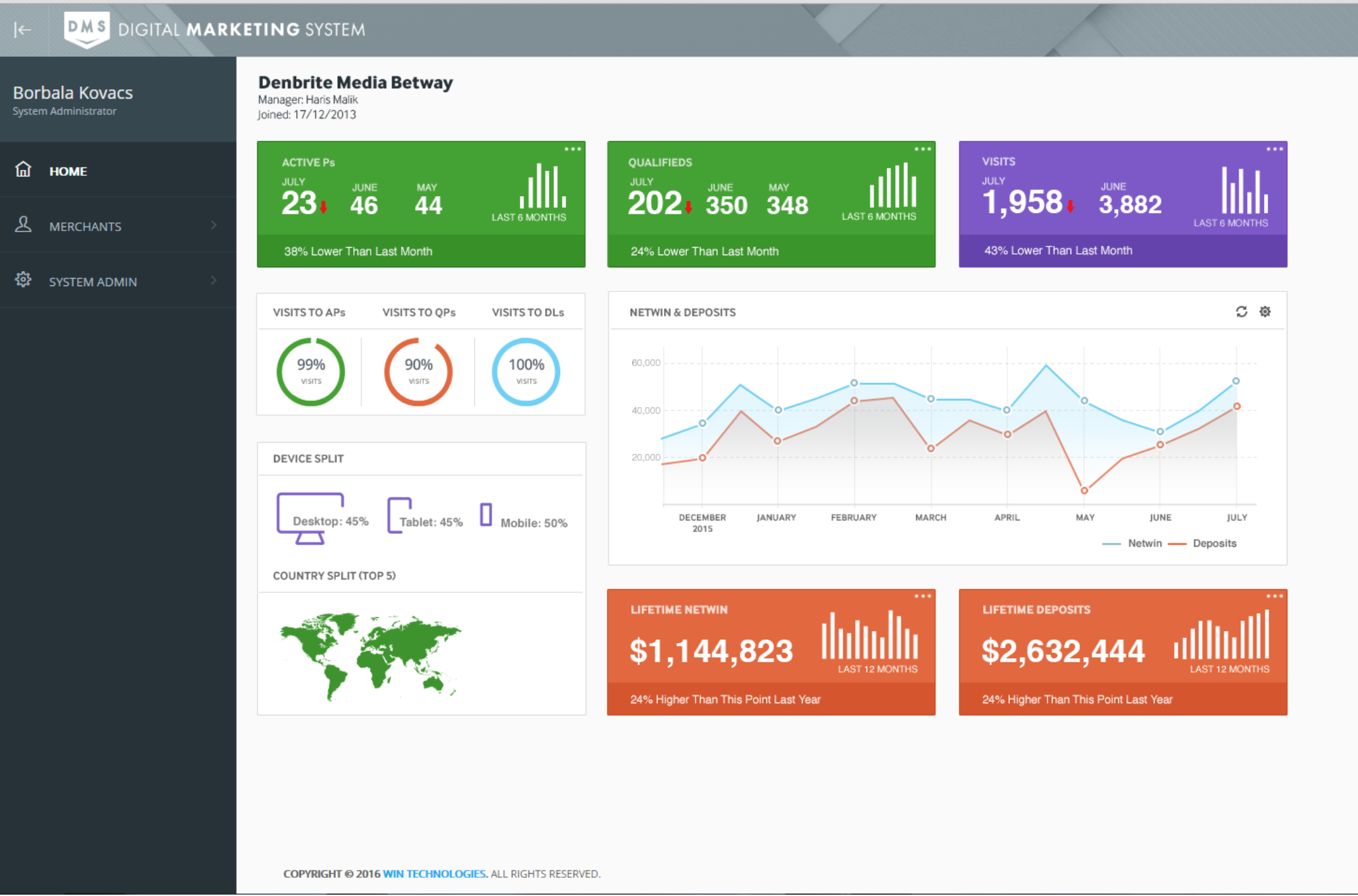Click the System Admin gear icon
The height and width of the screenshot is (896, 1358).
point(24,279)
